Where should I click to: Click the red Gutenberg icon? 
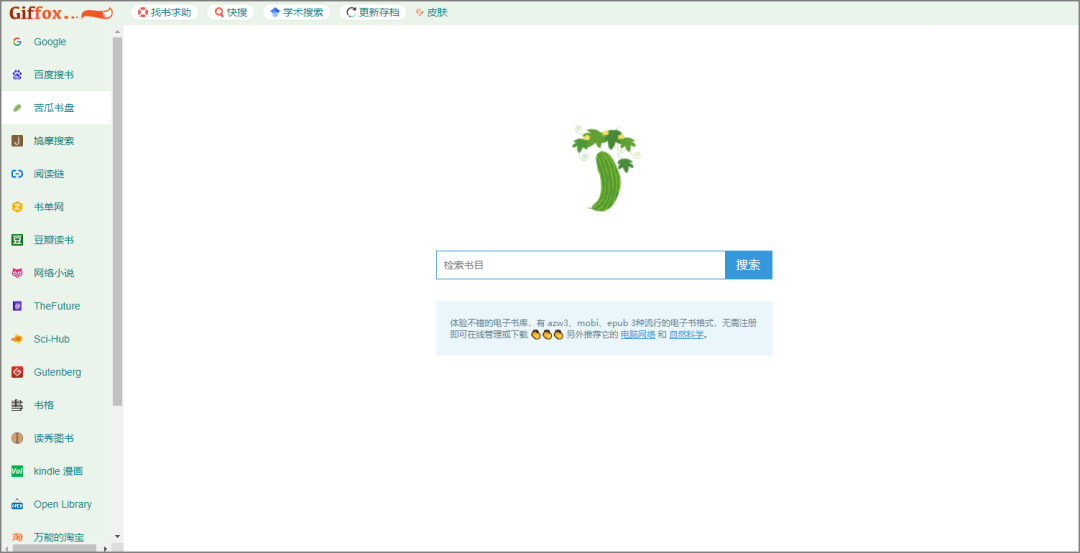pyautogui.click(x=17, y=372)
